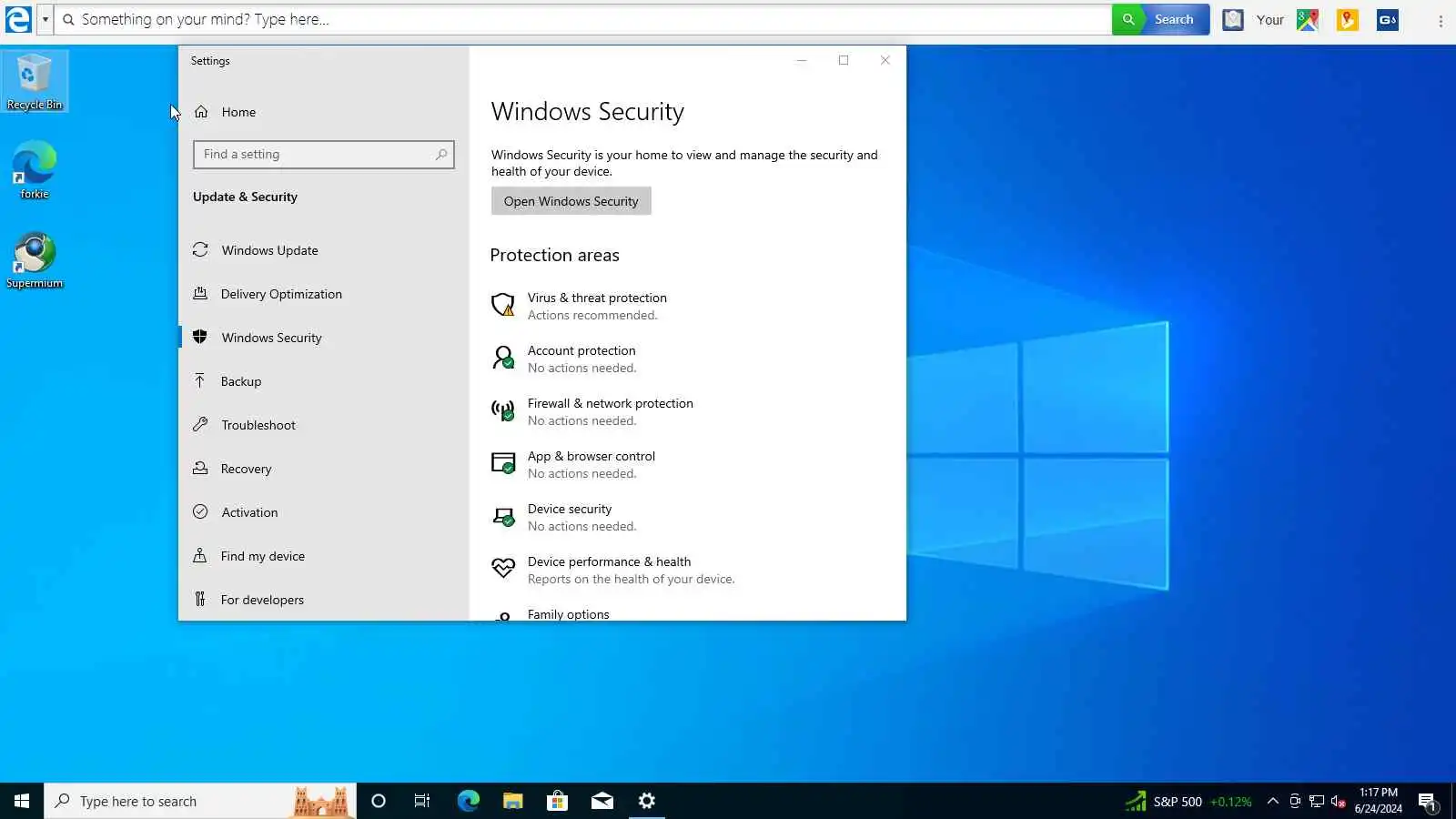Viewport: 1456px width, 819px height.
Task: Click the taskbar 'Type here to search' box
Action: pyautogui.click(x=200, y=801)
